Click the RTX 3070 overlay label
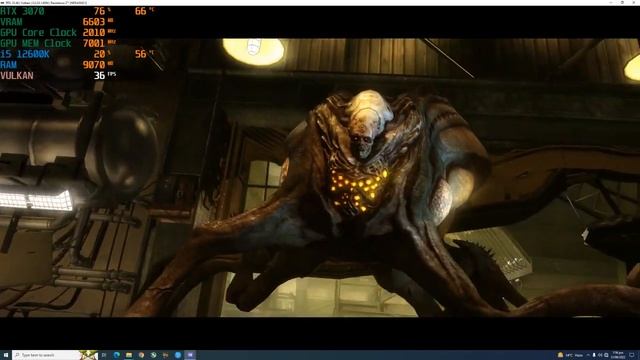This screenshot has width=640, height=360. click(22, 11)
